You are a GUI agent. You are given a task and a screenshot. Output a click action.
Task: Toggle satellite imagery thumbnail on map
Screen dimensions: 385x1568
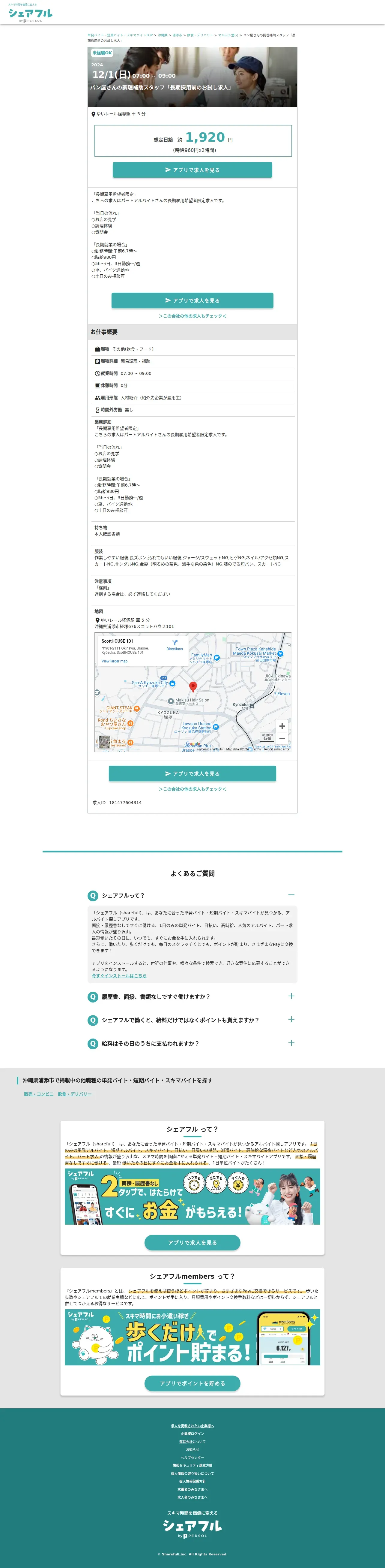(x=105, y=741)
